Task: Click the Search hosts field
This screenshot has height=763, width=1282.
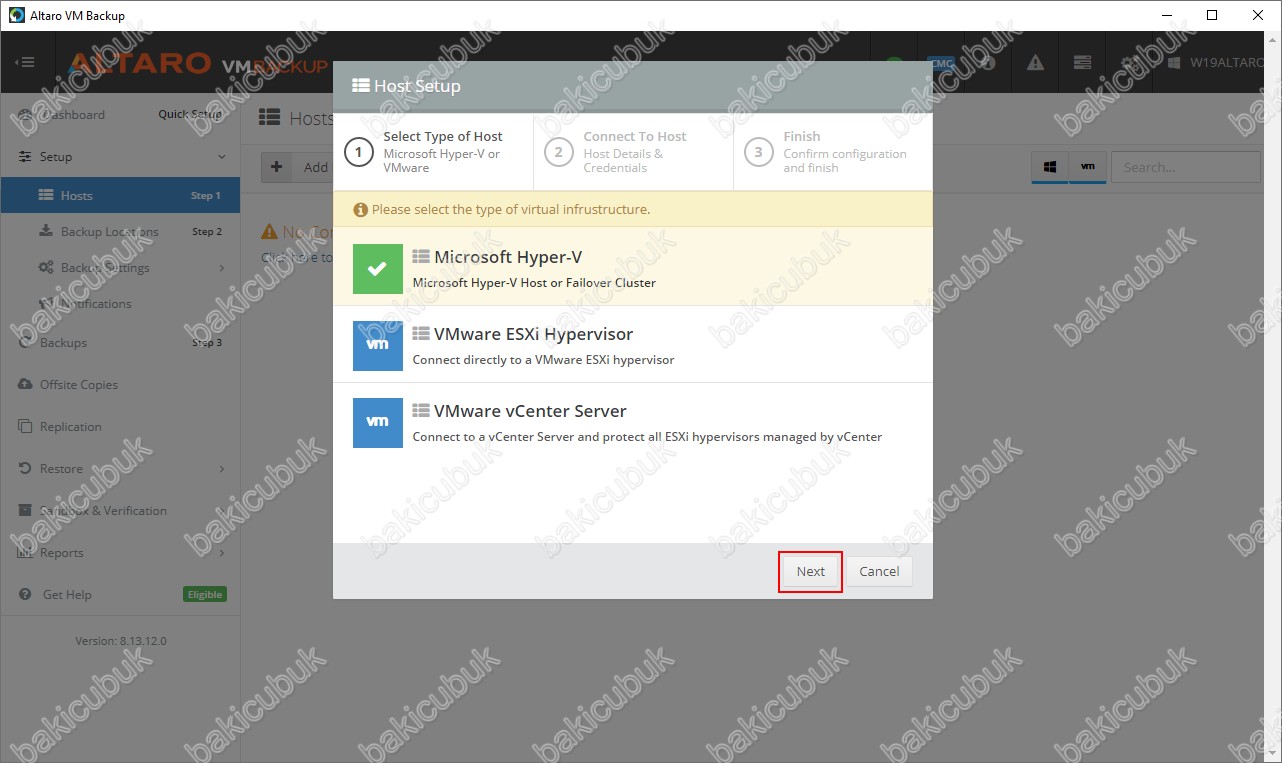Action: coord(1186,167)
